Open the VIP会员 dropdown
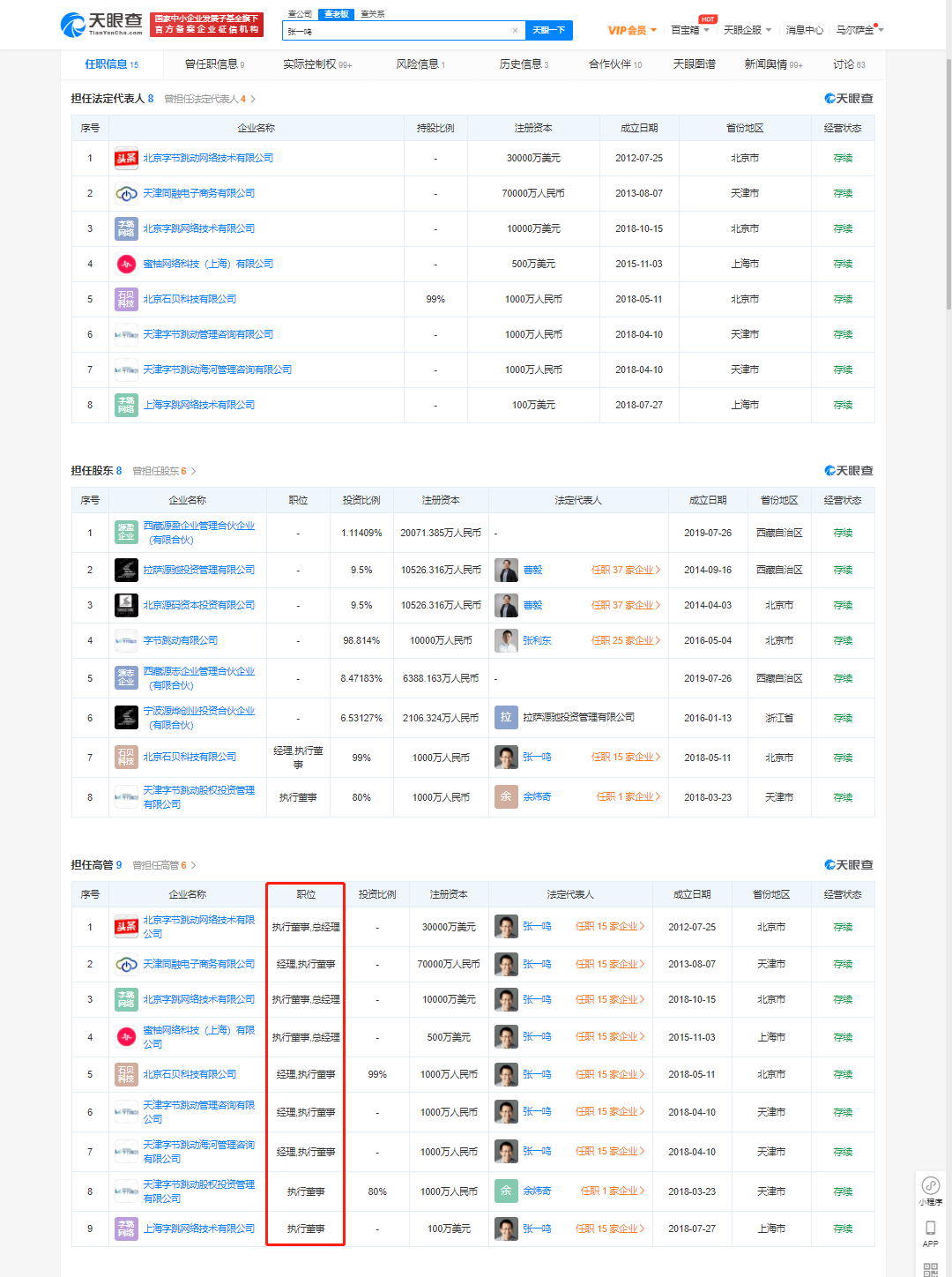 632,30
